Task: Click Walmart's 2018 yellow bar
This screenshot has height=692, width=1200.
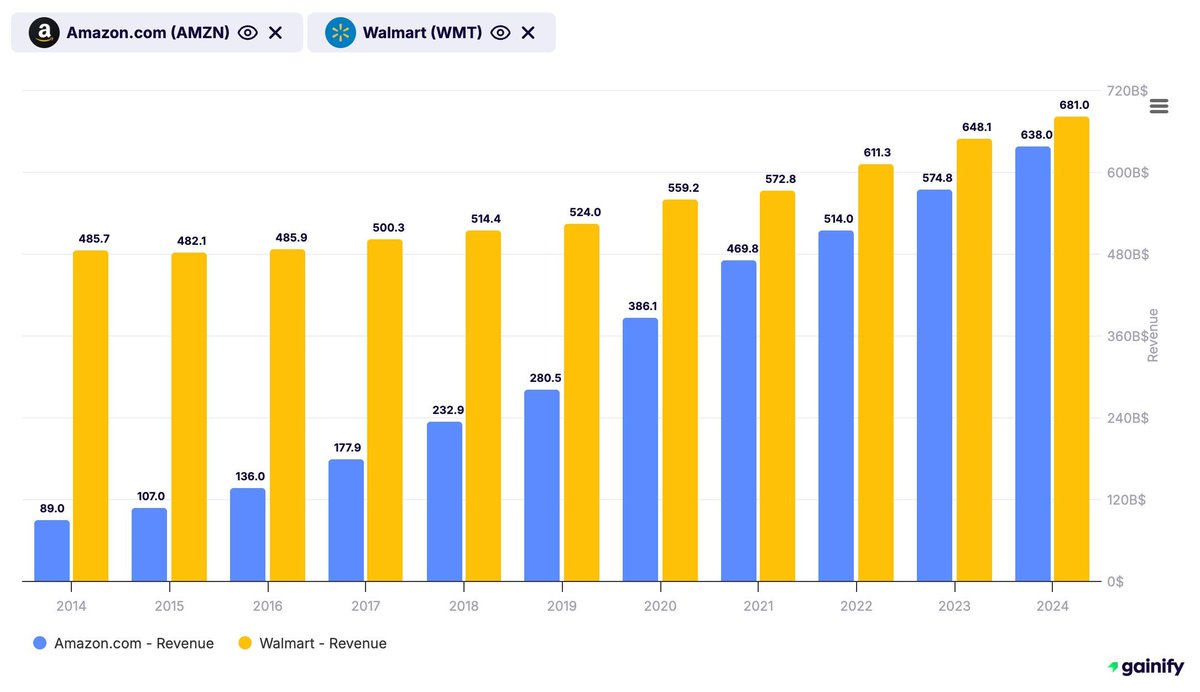Action: [483, 405]
